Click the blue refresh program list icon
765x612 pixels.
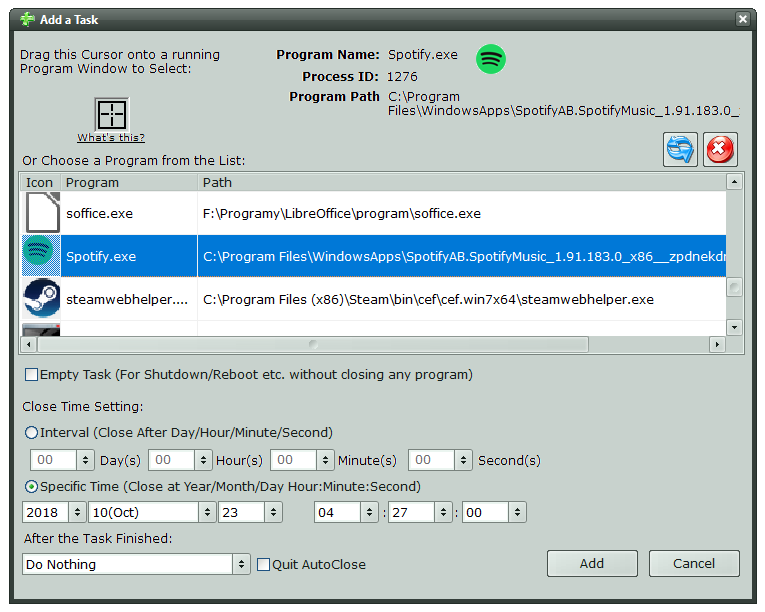[680, 149]
